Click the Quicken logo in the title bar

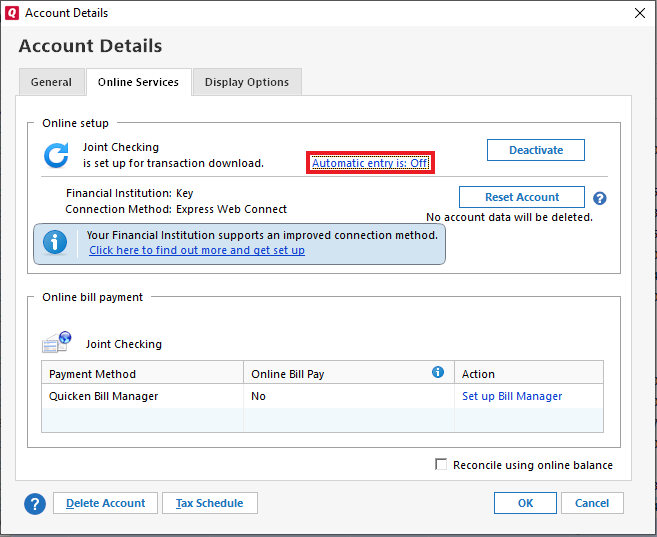coord(12,13)
